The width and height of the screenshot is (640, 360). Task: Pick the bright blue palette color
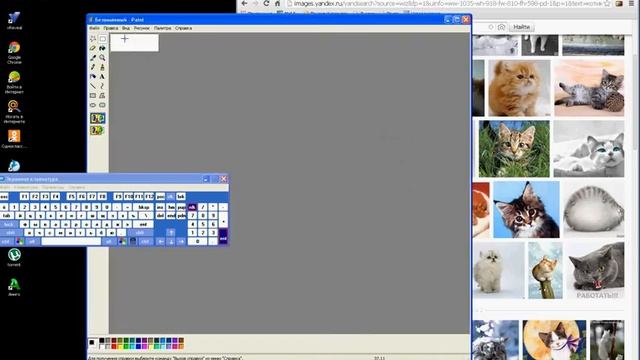click(138, 346)
